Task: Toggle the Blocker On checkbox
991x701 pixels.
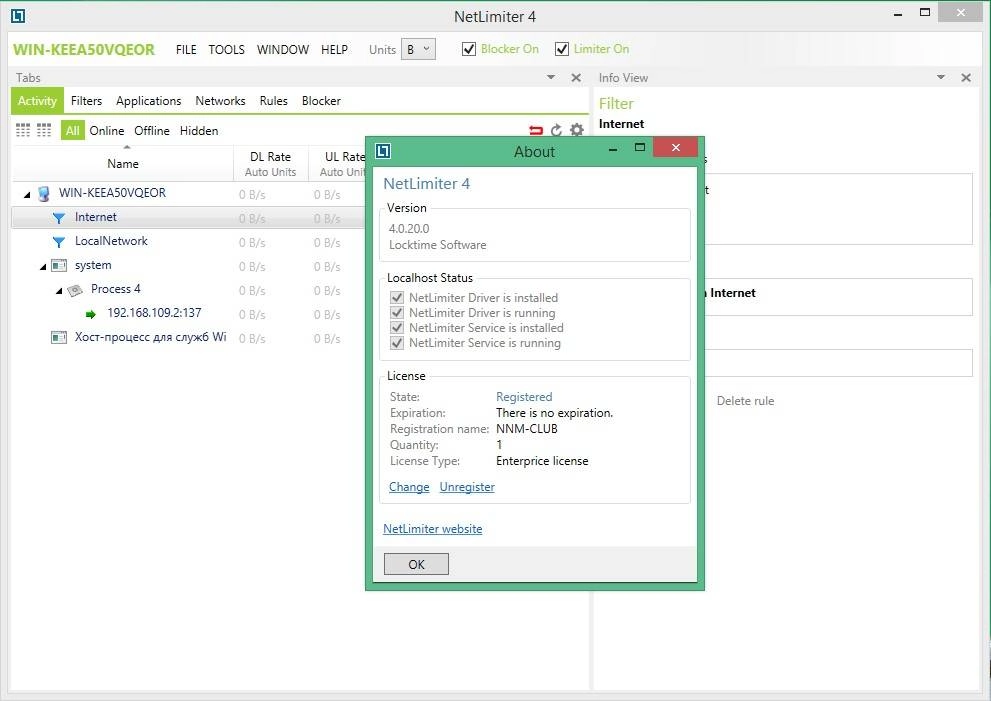Action: (469, 49)
